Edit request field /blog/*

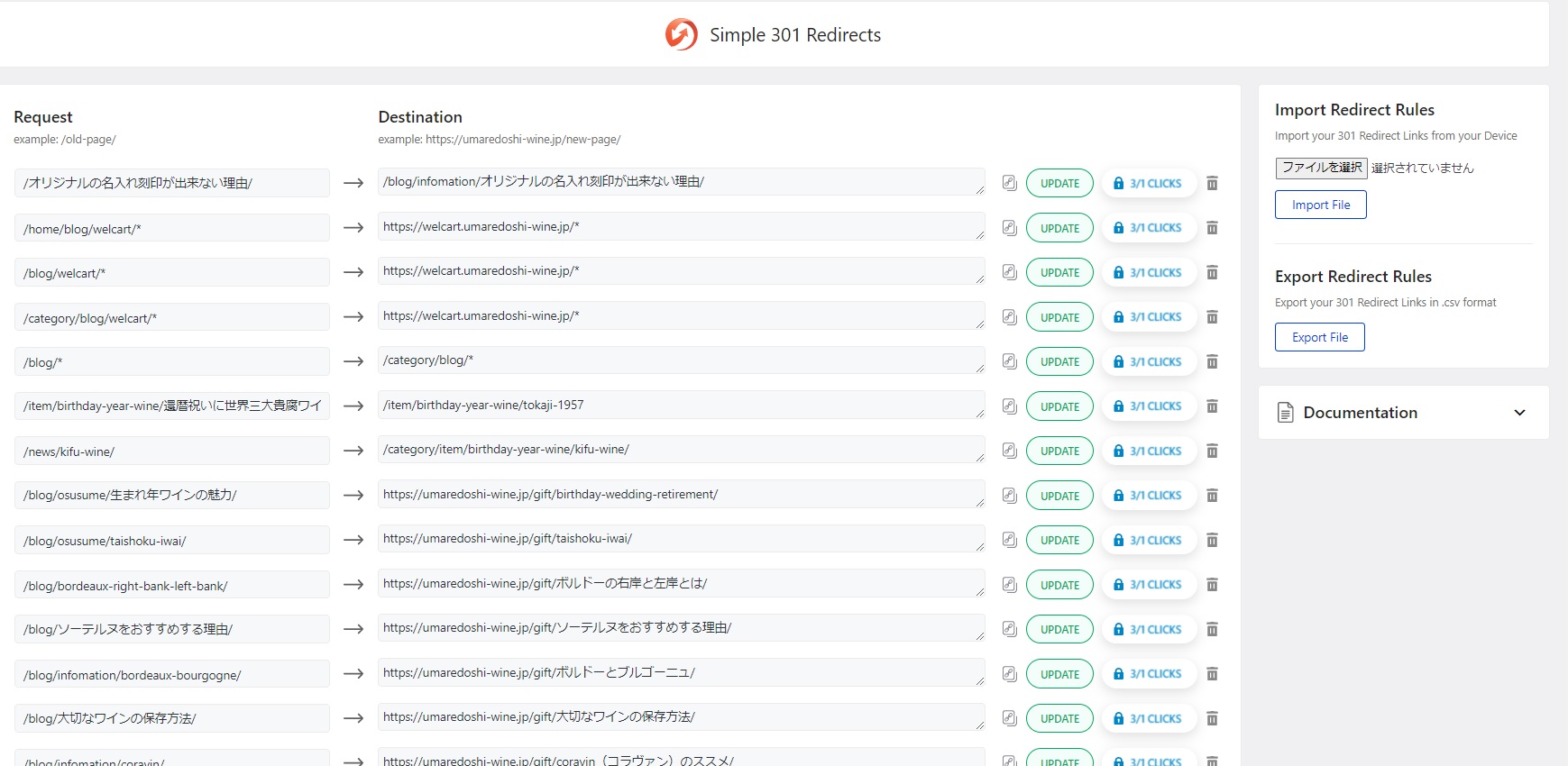coord(172,361)
